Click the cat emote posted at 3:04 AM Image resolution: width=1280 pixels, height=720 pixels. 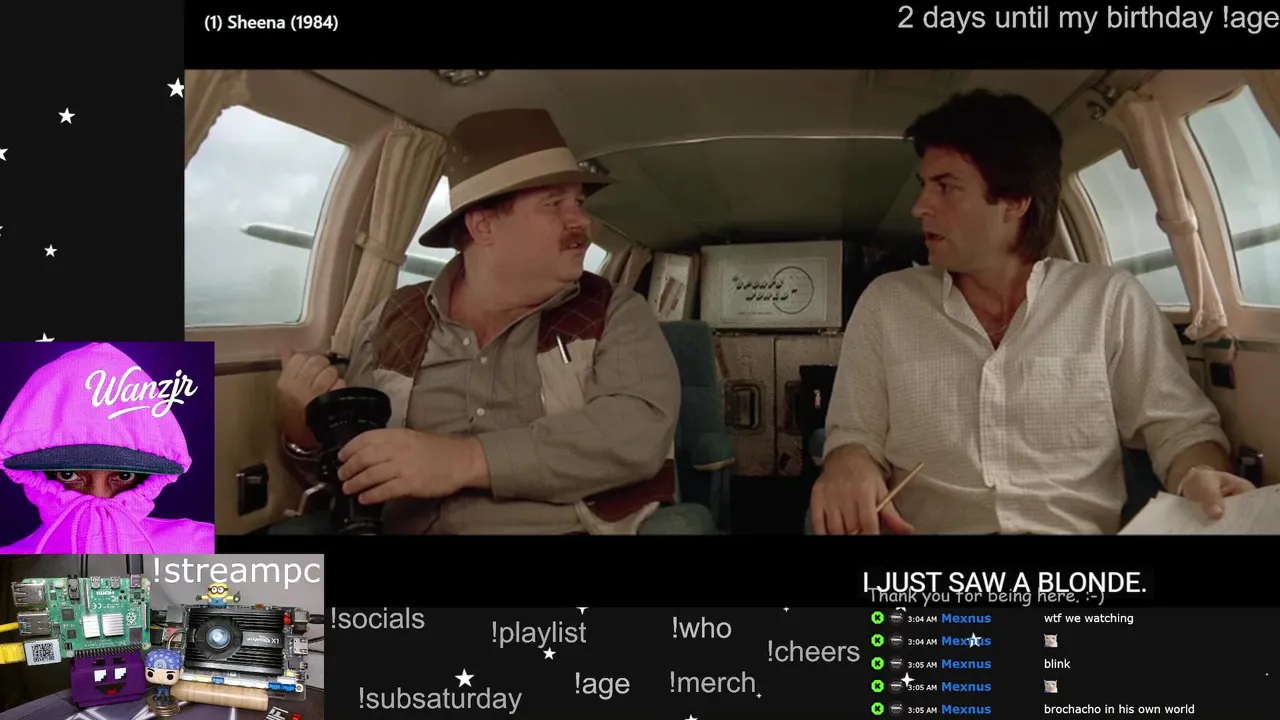pyautogui.click(x=1050, y=641)
